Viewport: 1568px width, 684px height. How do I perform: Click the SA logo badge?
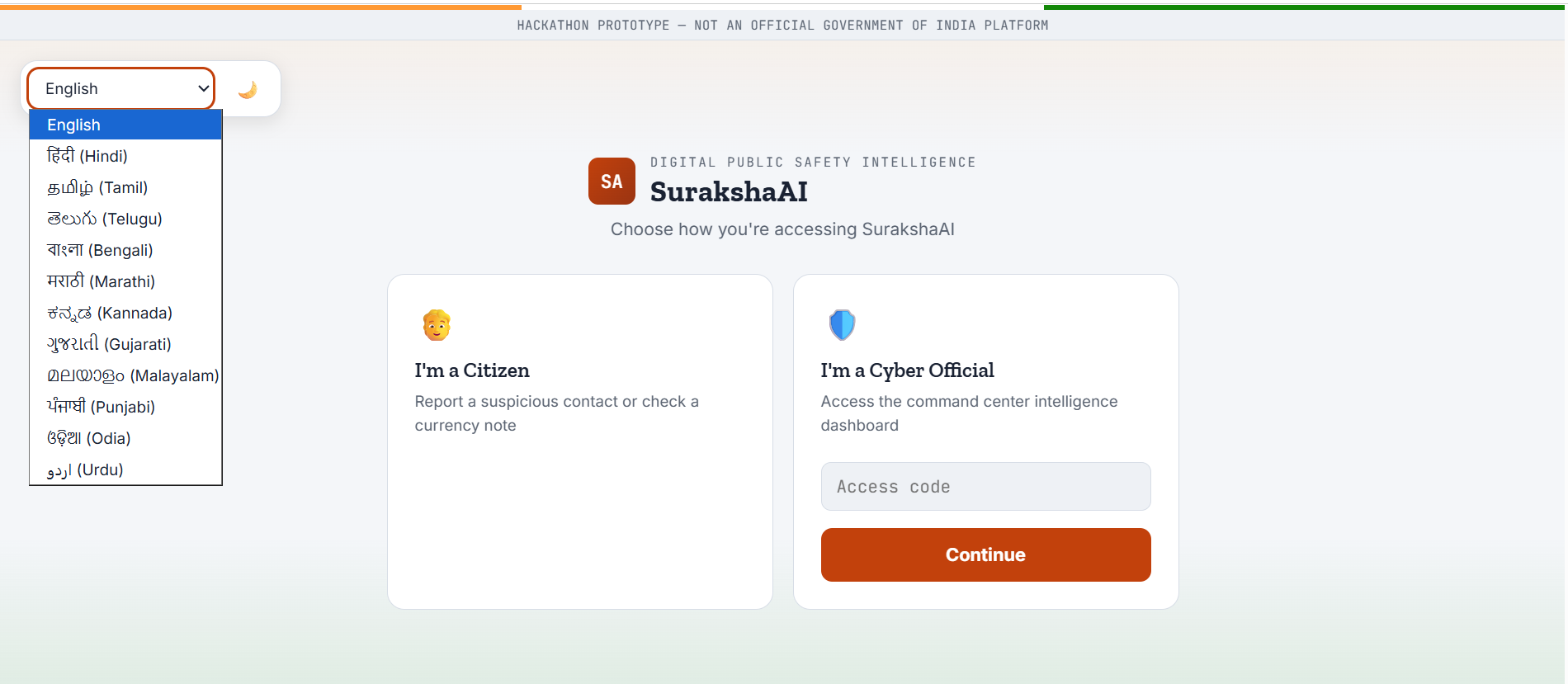coord(612,182)
